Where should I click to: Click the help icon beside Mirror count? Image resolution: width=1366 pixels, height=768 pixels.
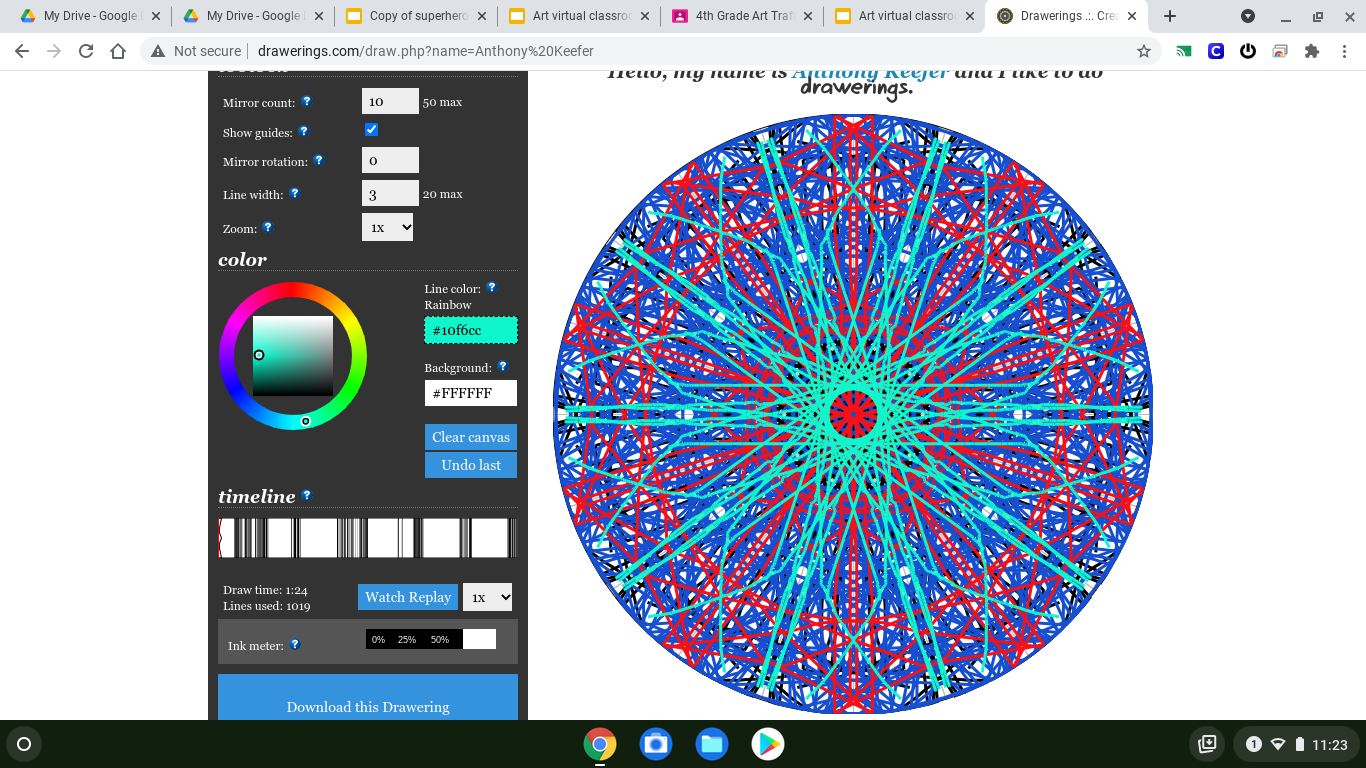pos(307,101)
